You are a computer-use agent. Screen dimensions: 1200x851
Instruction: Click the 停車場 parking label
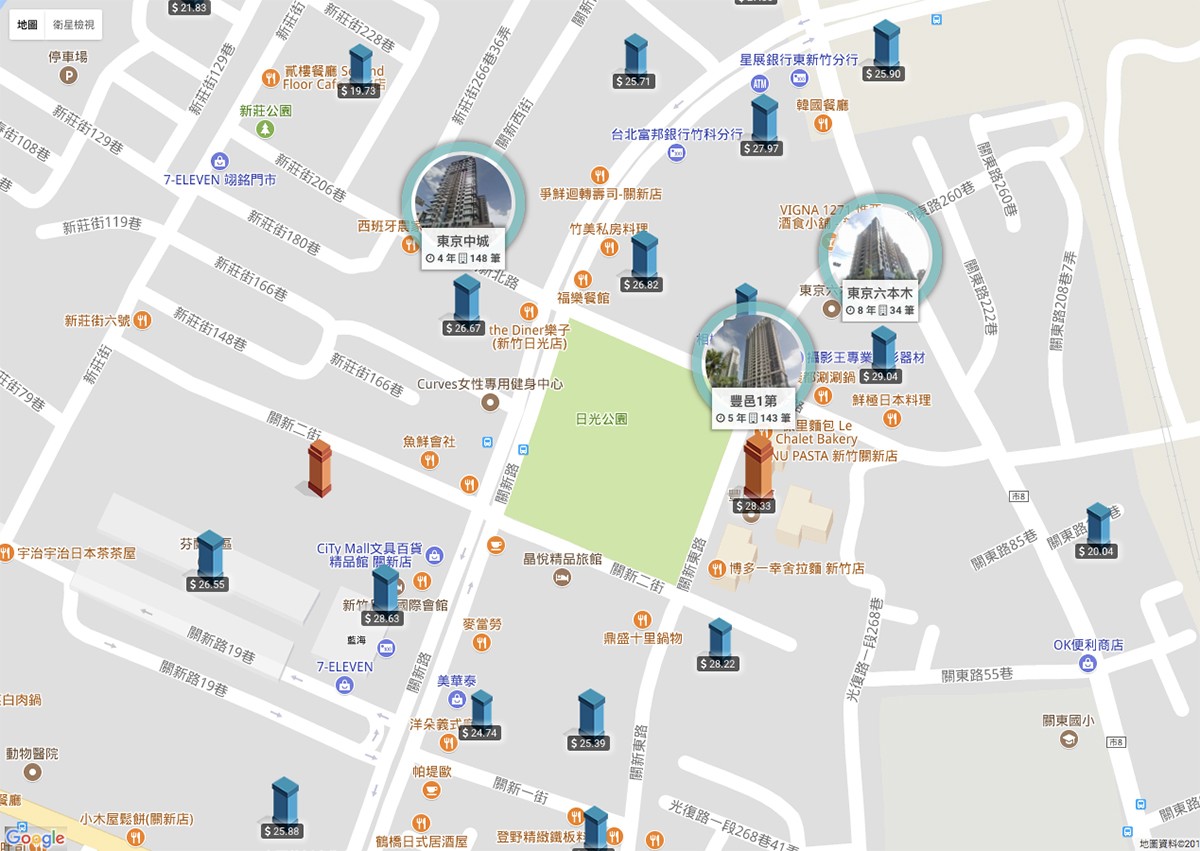[x=68, y=58]
